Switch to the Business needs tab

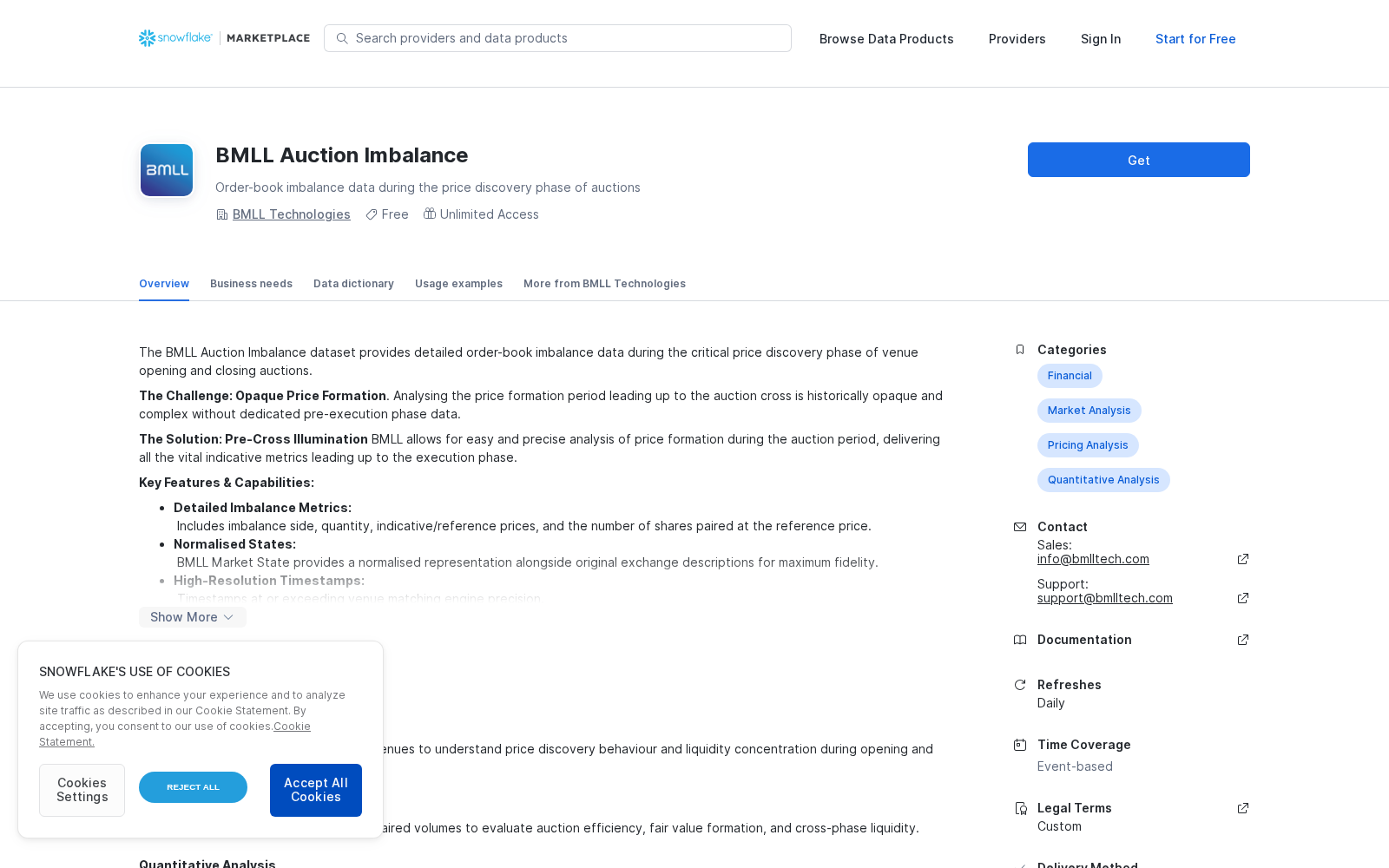point(251,284)
